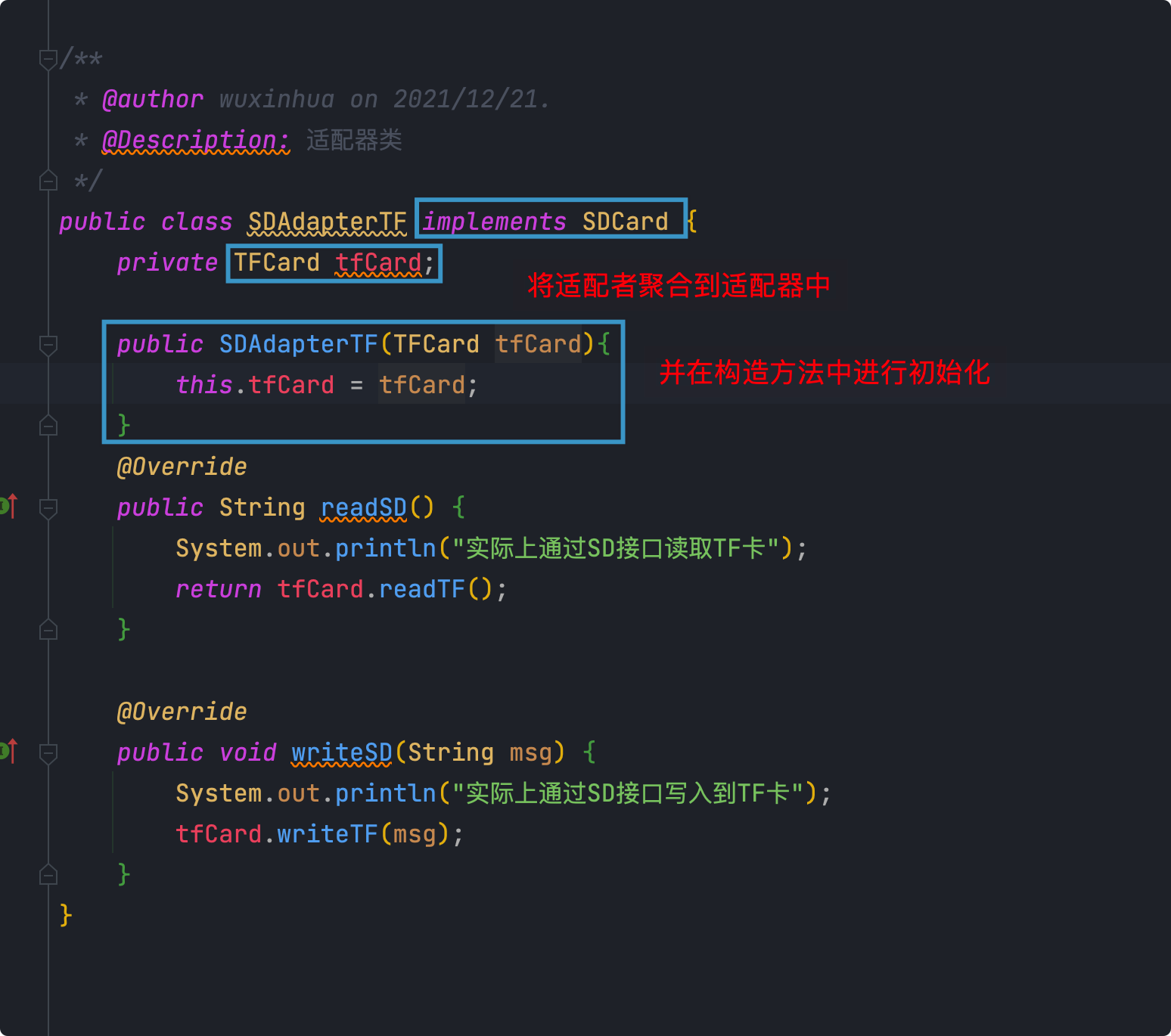Collapse the SDAdapterTF constructor fold marker
The image size is (1171, 1036).
48,345
